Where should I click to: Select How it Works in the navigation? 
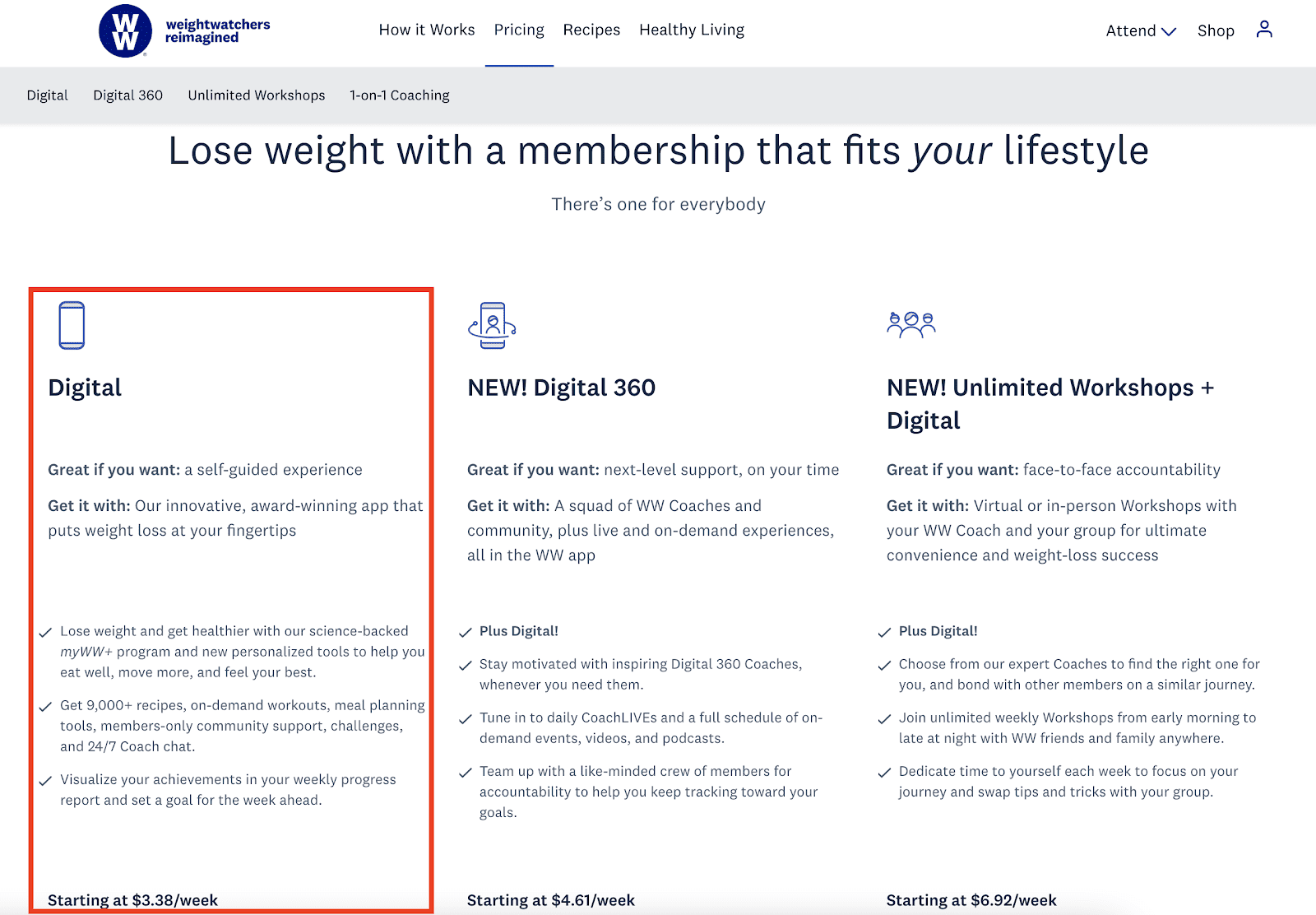(426, 30)
